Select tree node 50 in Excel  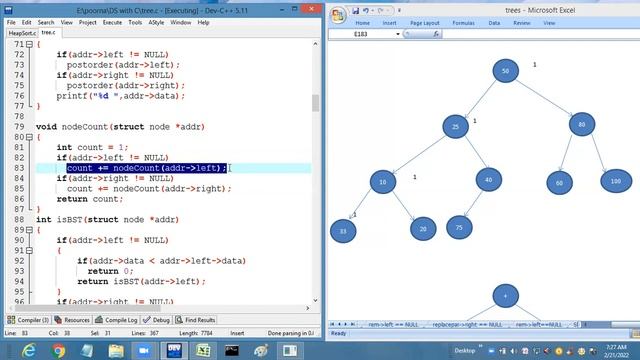coord(506,71)
